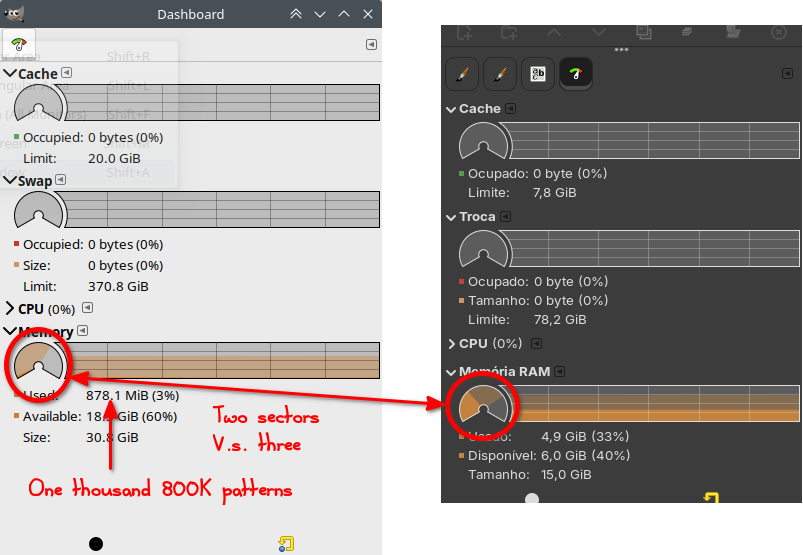Collapse the Memória RAM group in right panel
Viewport: 803px width, 555px height.
click(451, 372)
